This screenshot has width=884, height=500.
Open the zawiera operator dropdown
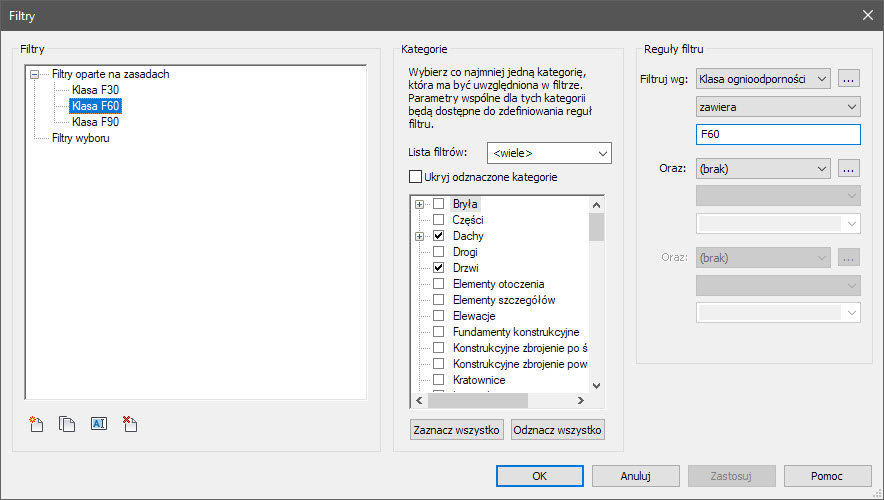click(777, 106)
